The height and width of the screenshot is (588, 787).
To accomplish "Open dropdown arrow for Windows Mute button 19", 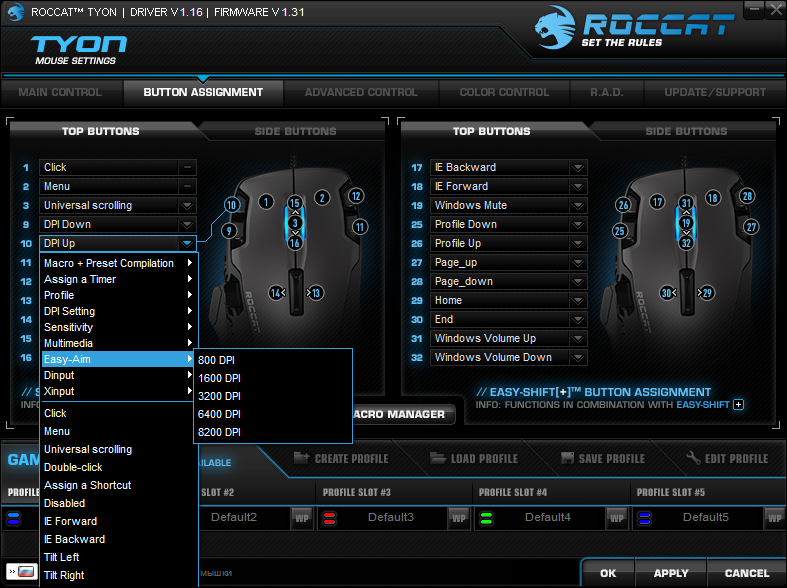I will (578, 206).
